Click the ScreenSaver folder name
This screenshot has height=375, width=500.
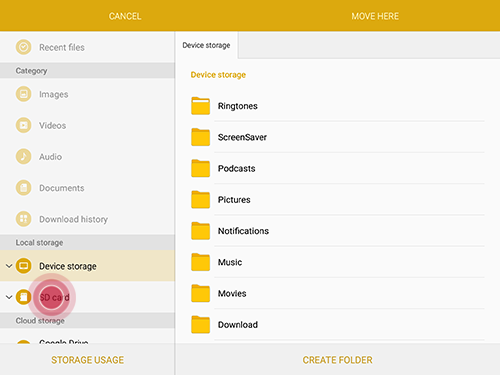pos(242,137)
